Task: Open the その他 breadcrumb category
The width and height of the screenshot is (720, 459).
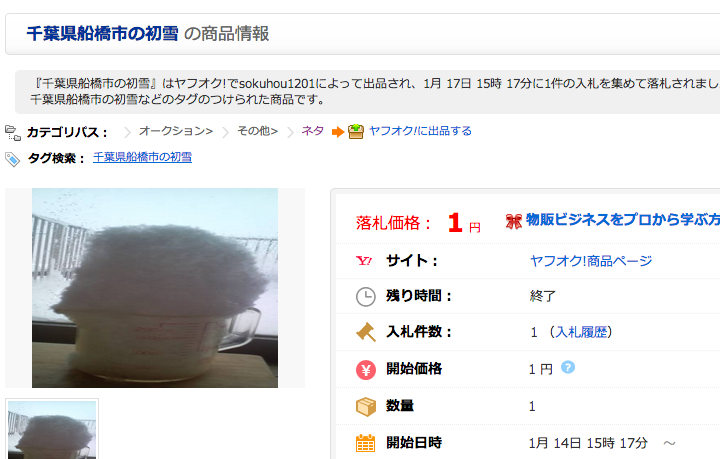Action: (x=258, y=131)
